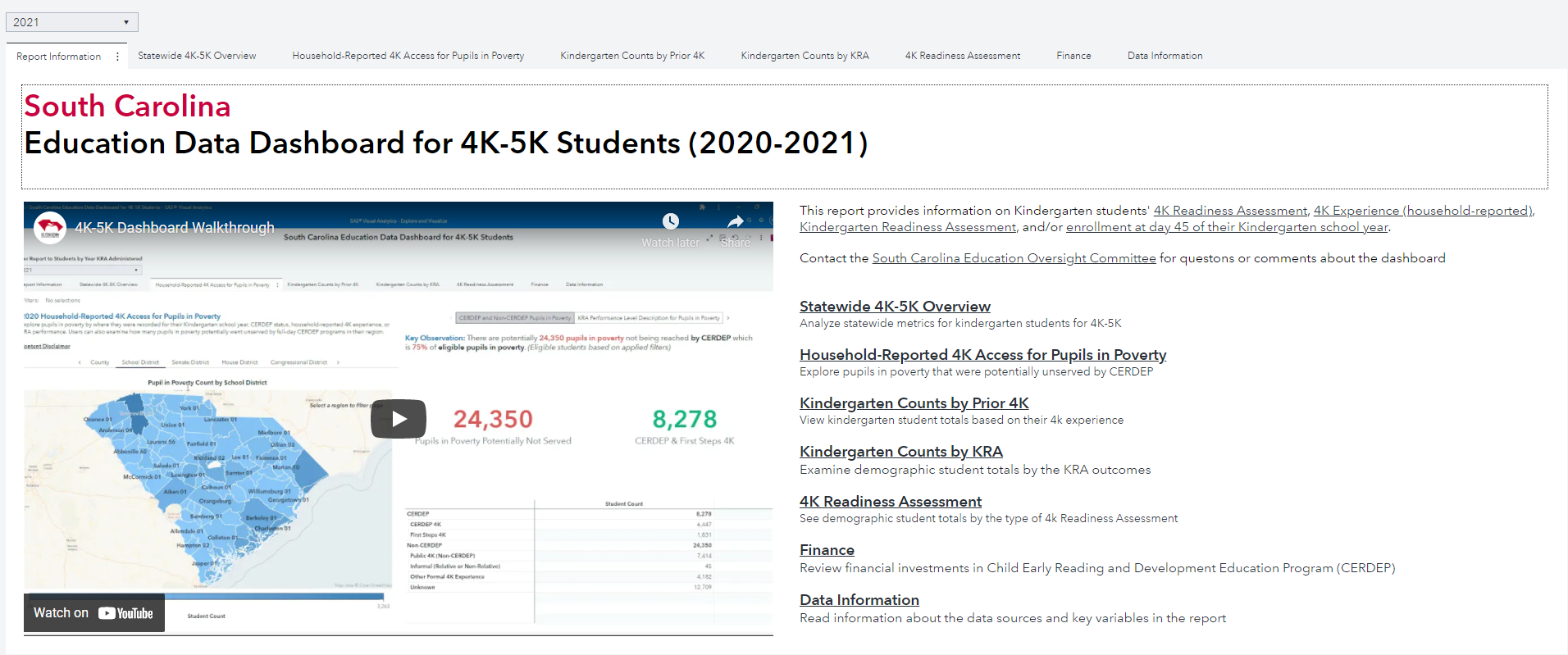Open Household-Reported 4K Access for Pupils in Poverty tab

408,56
